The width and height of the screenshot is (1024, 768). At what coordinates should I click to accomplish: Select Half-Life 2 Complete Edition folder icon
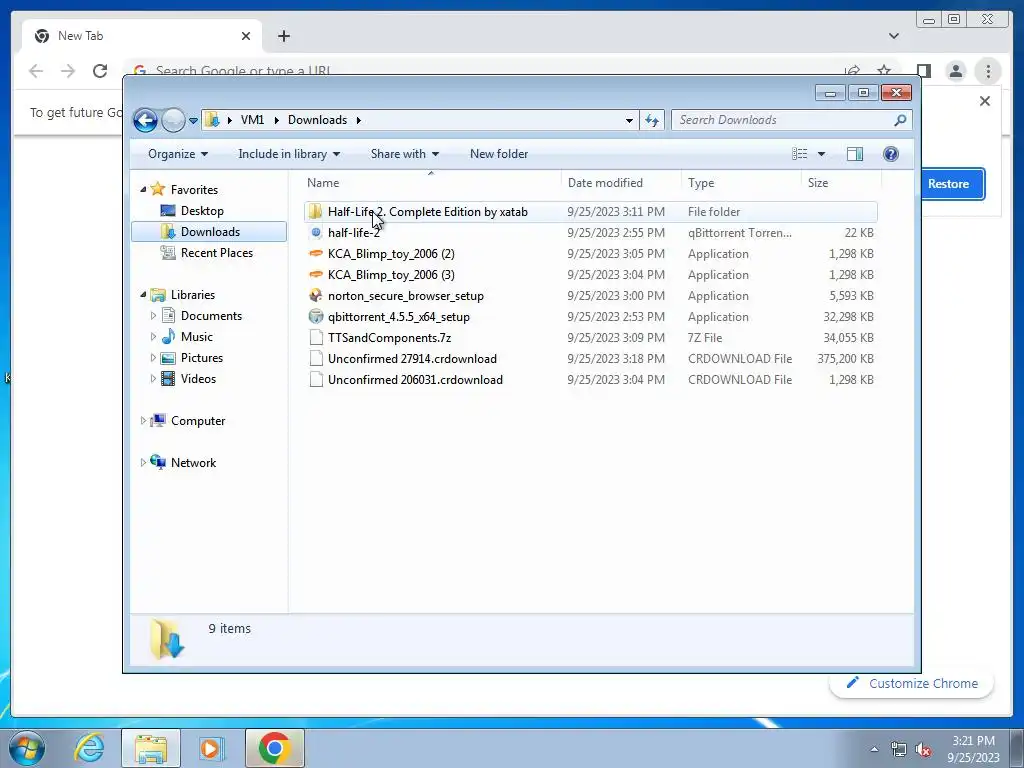pyautogui.click(x=315, y=212)
